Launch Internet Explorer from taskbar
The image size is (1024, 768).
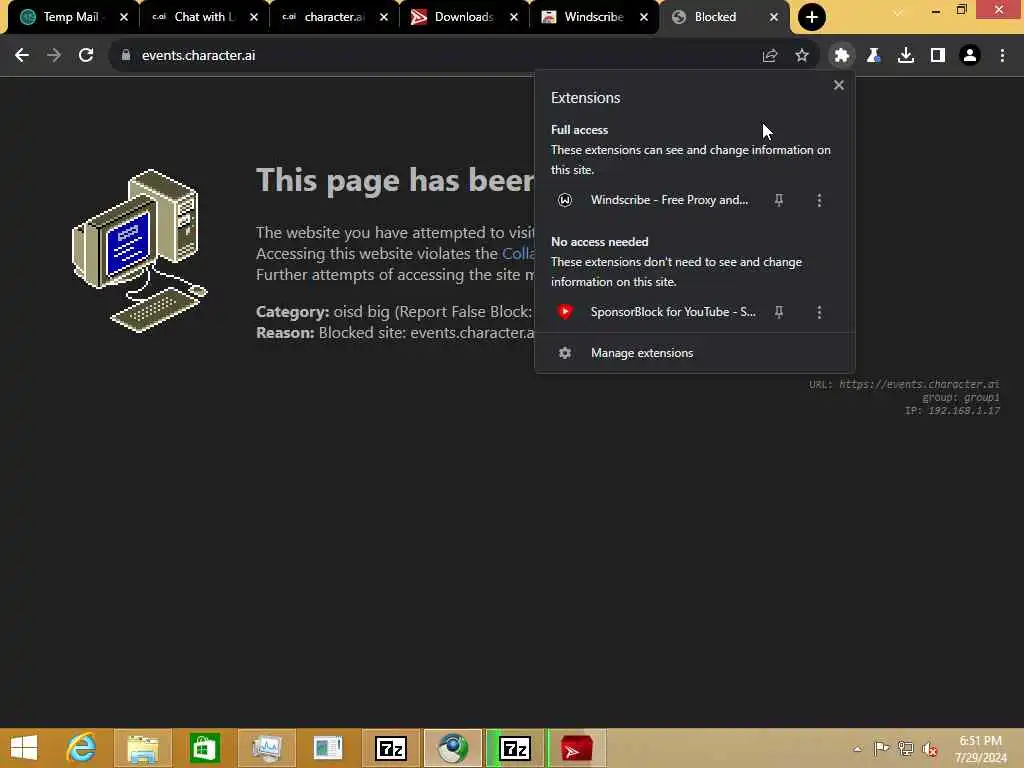(x=81, y=748)
